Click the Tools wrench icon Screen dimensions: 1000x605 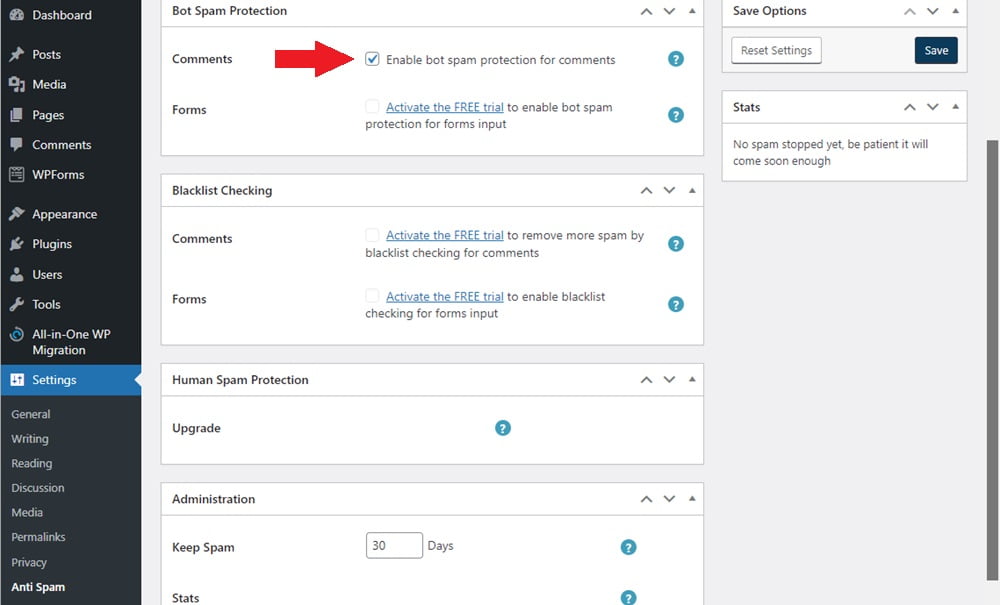[x=17, y=304]
